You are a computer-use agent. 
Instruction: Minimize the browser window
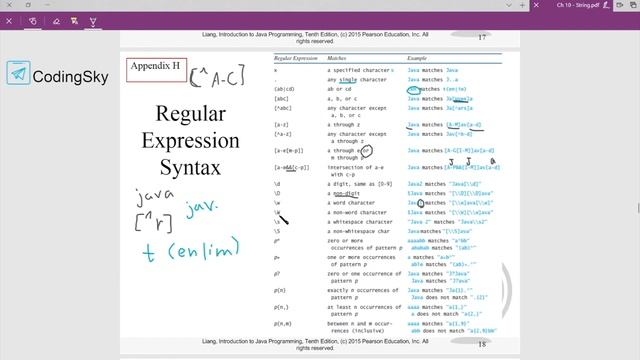47,5
